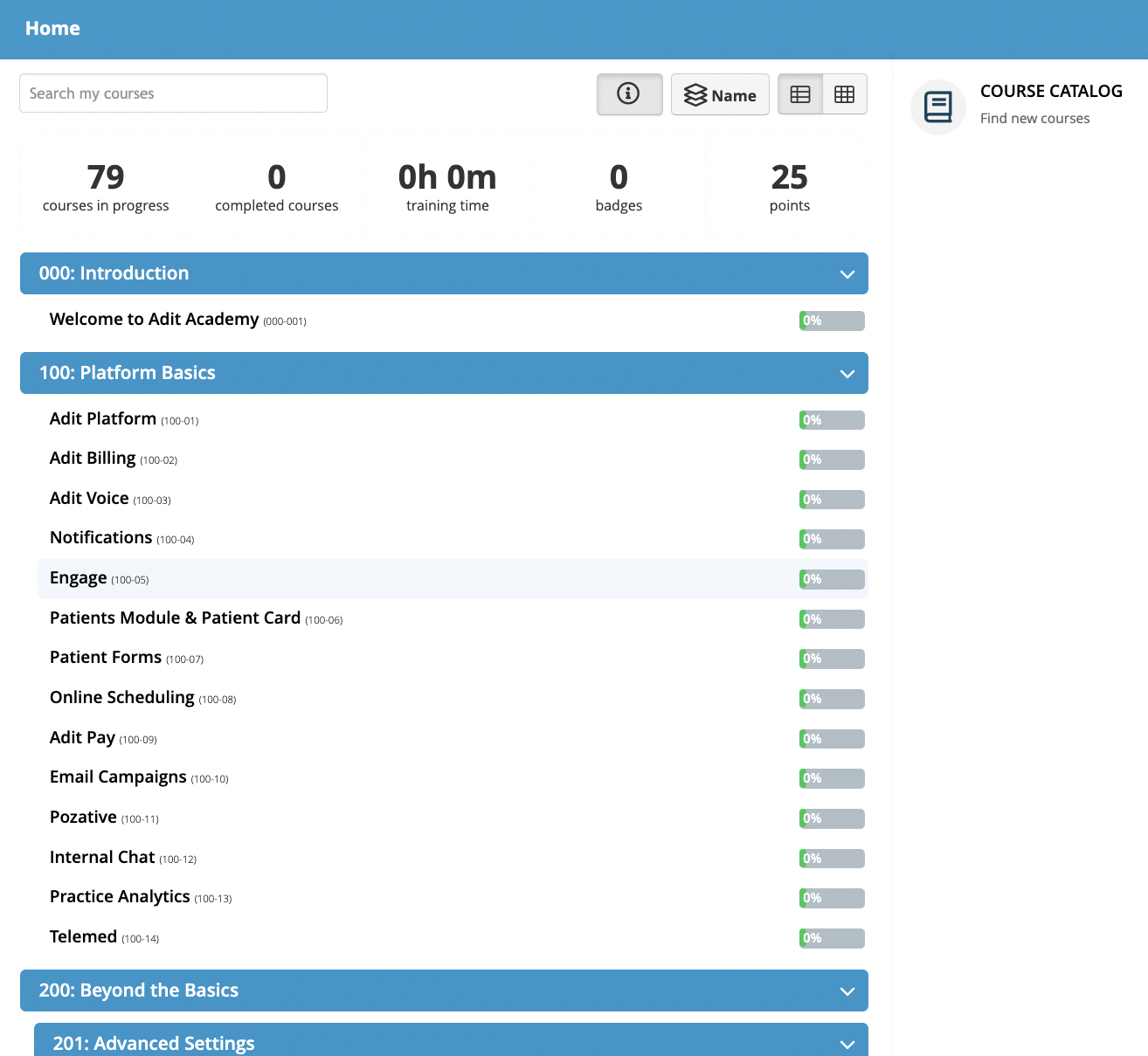Viewport: 1148px width, 1056px height.
Task: Click the COURSE CATALOG heading
Action: pyautogui.click(x=1051, y=91)
